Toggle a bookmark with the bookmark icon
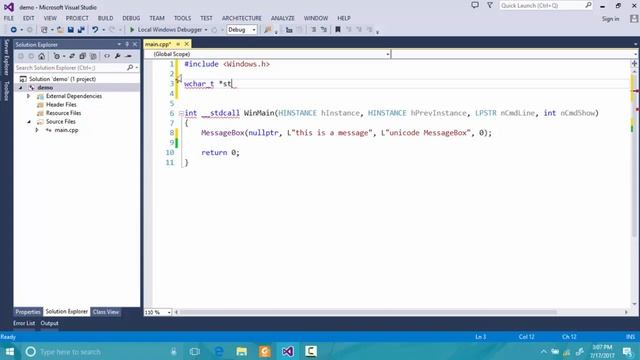 [x=338, y=30]
